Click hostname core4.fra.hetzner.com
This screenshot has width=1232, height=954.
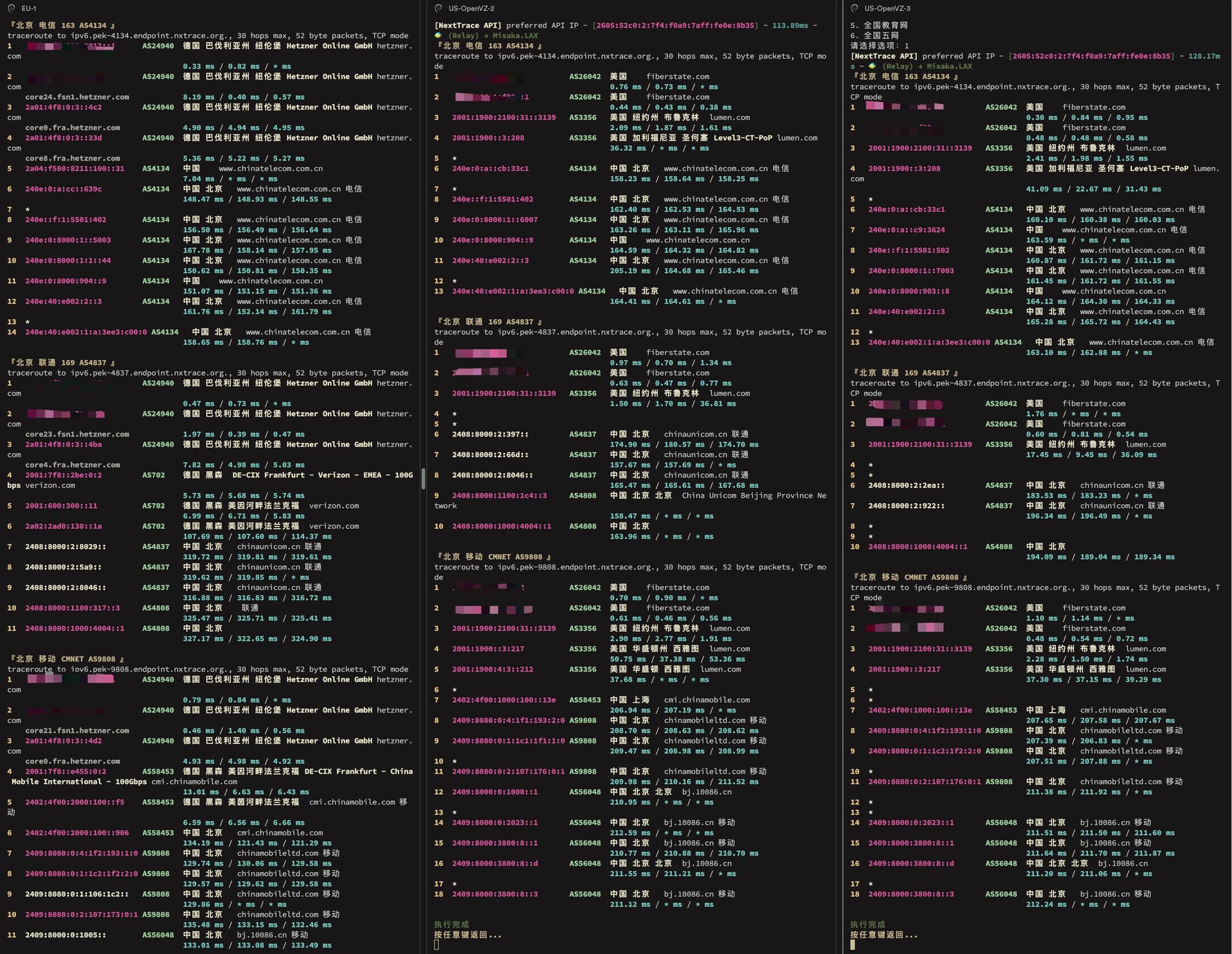click(73, 465)
